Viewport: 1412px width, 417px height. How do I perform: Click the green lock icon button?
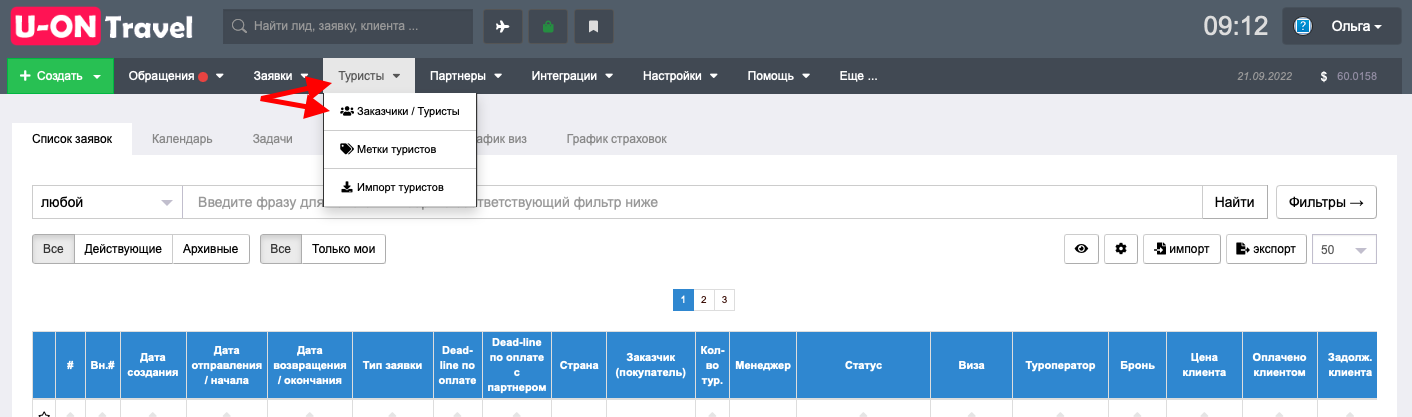tap(548, 27)
